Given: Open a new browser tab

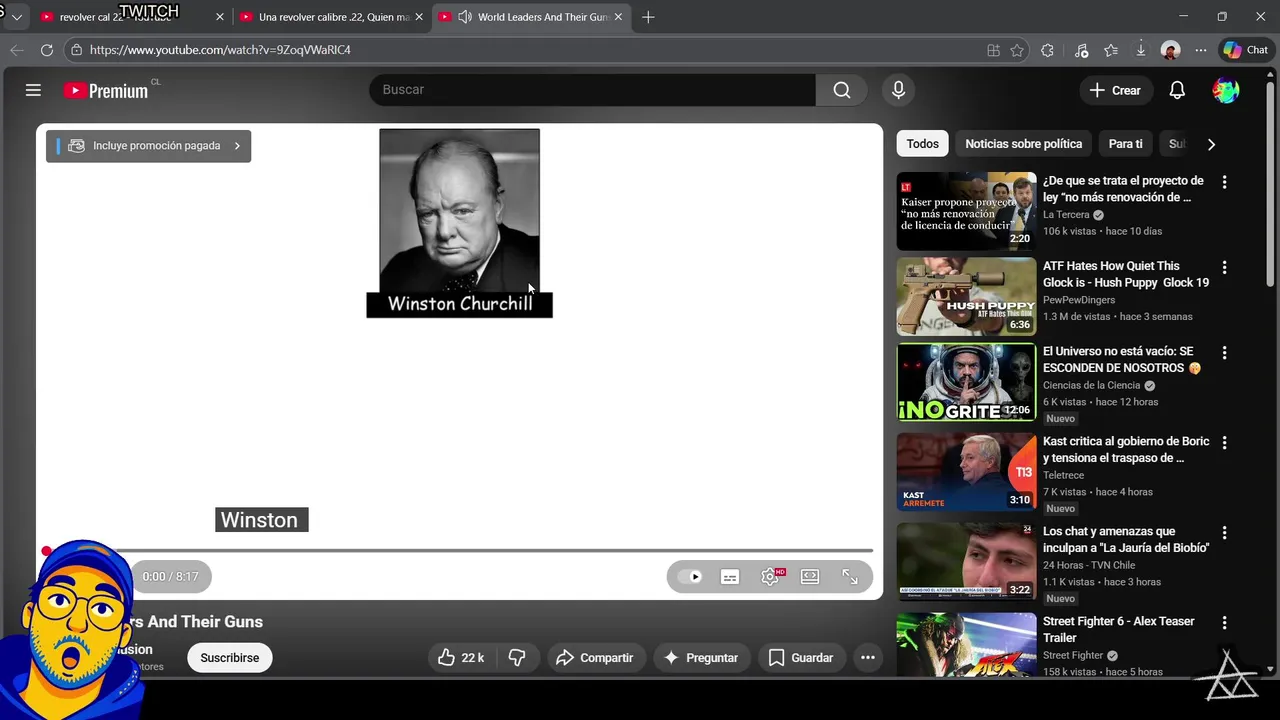Looking at the screenshot, I should (648, 17).
